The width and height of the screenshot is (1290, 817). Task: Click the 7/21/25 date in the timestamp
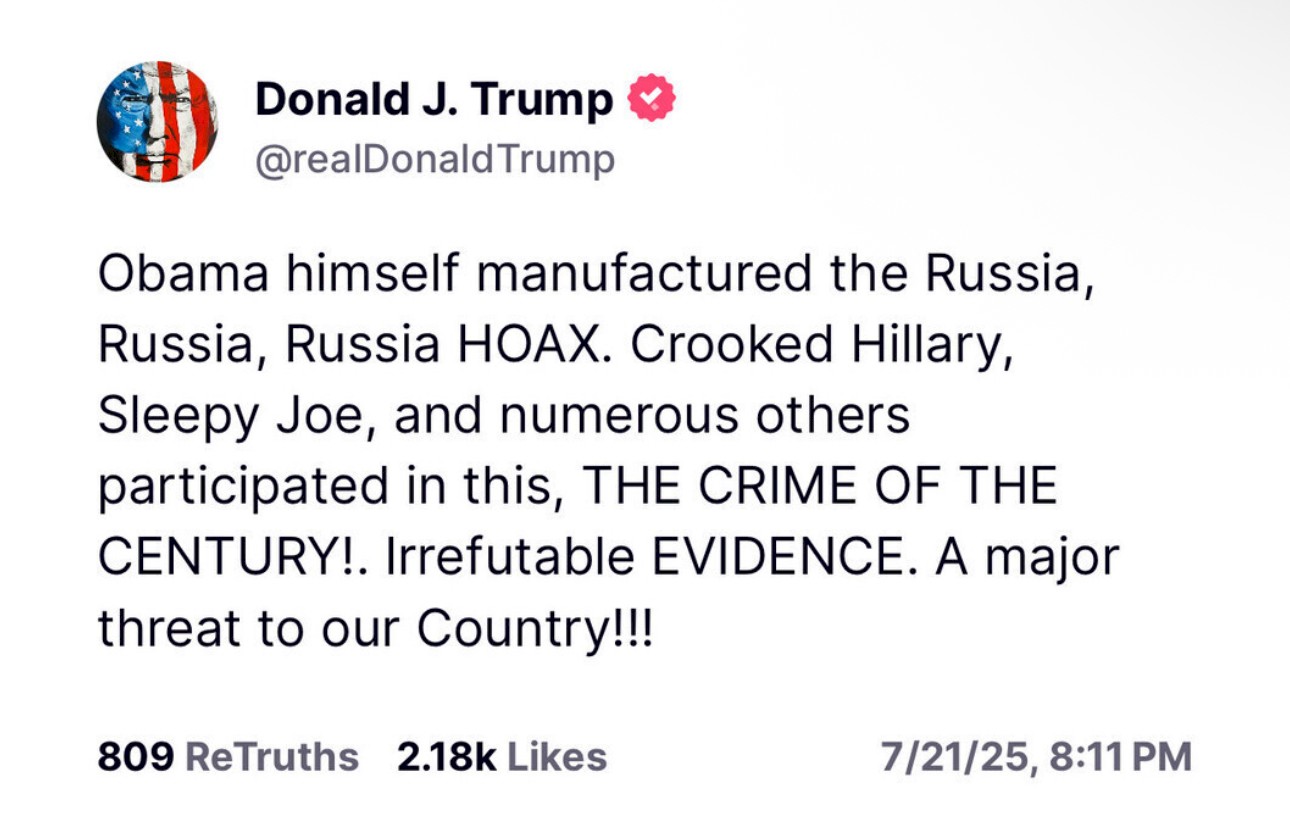956,757
